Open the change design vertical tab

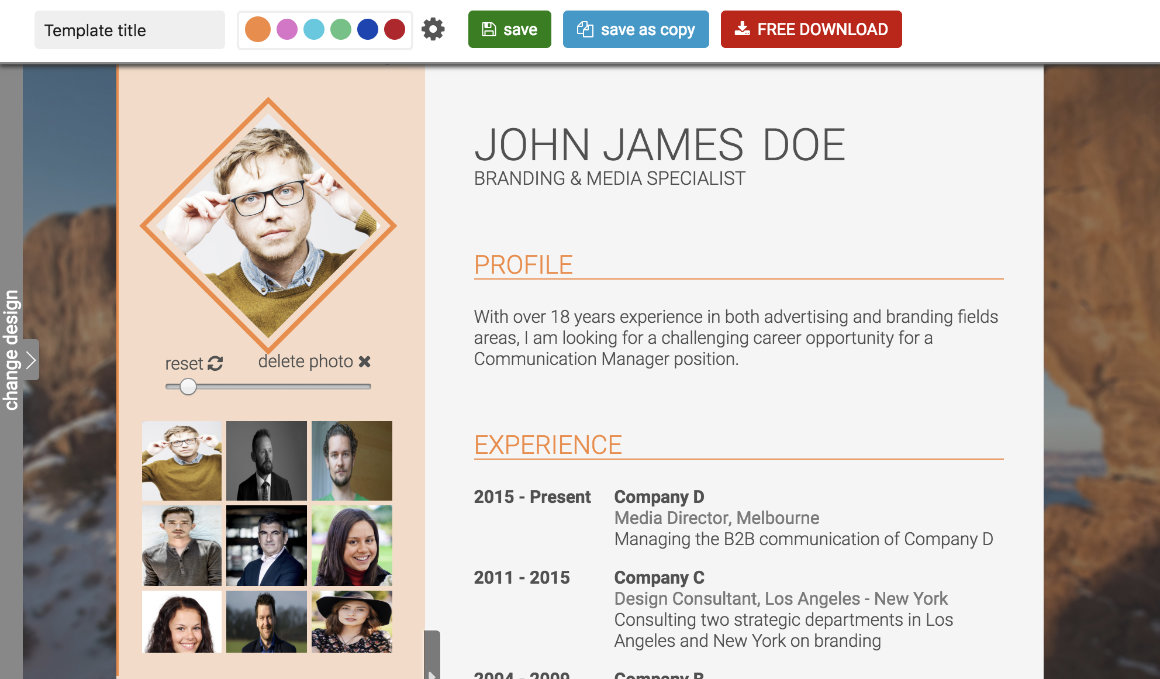pyautogui.click(x=11, y=351)
